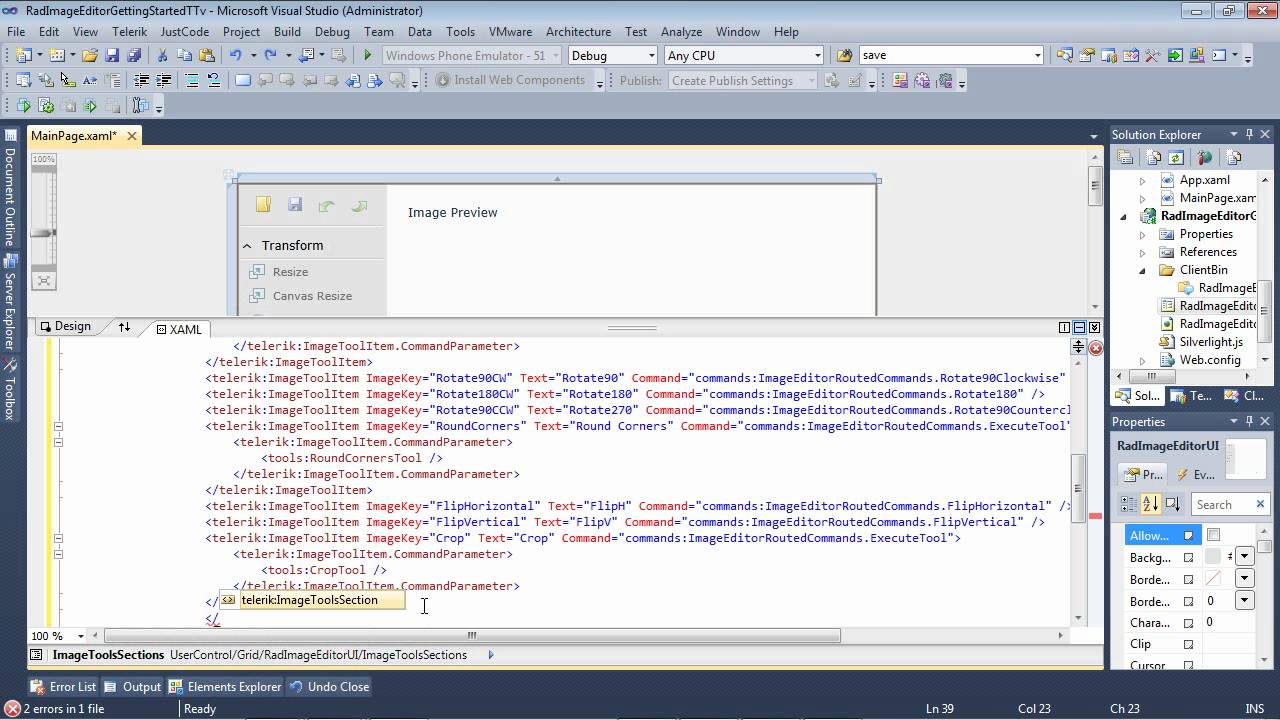Save the current file with the floppy icon
The height and width of the screenshot is (720, 1280).
[112, 56]
